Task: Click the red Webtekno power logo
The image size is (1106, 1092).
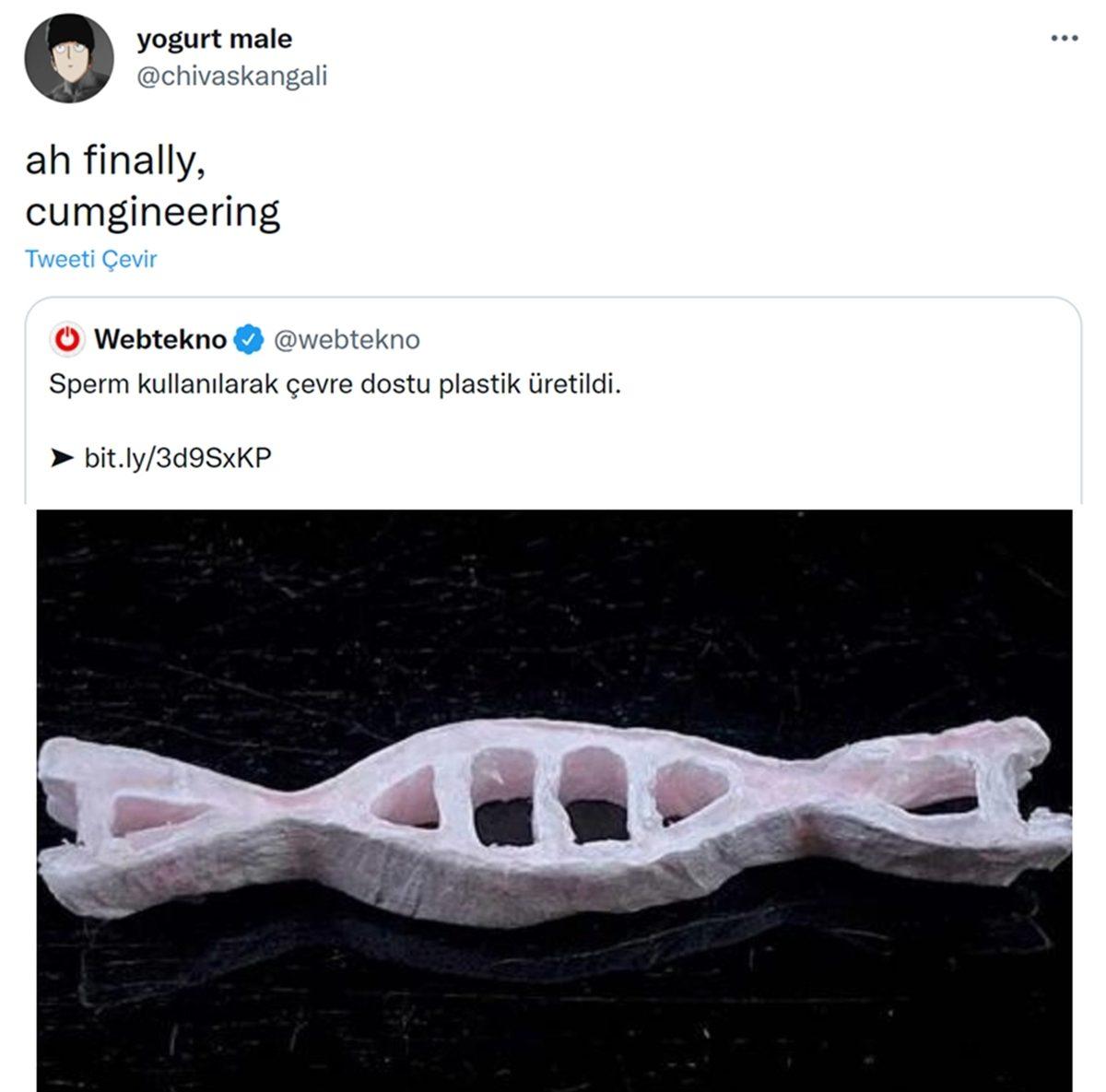Action: click(67, 339)
